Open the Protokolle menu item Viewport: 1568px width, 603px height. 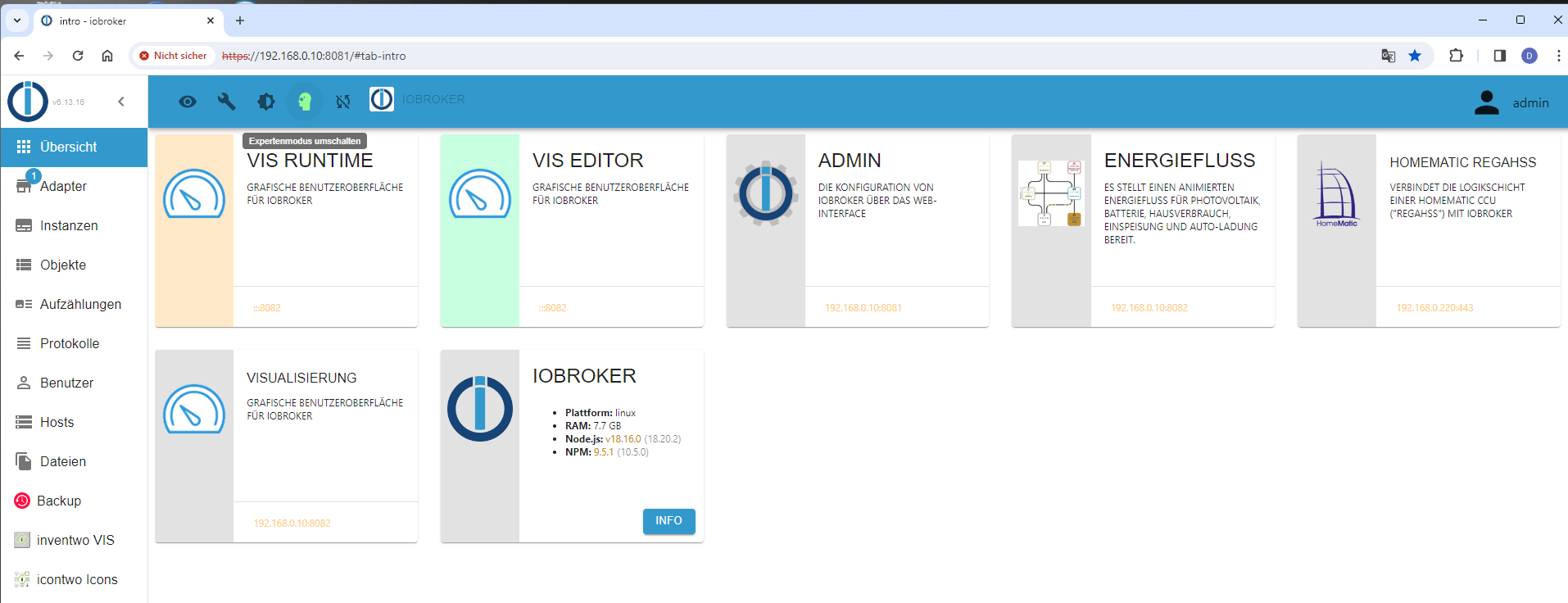74,344
